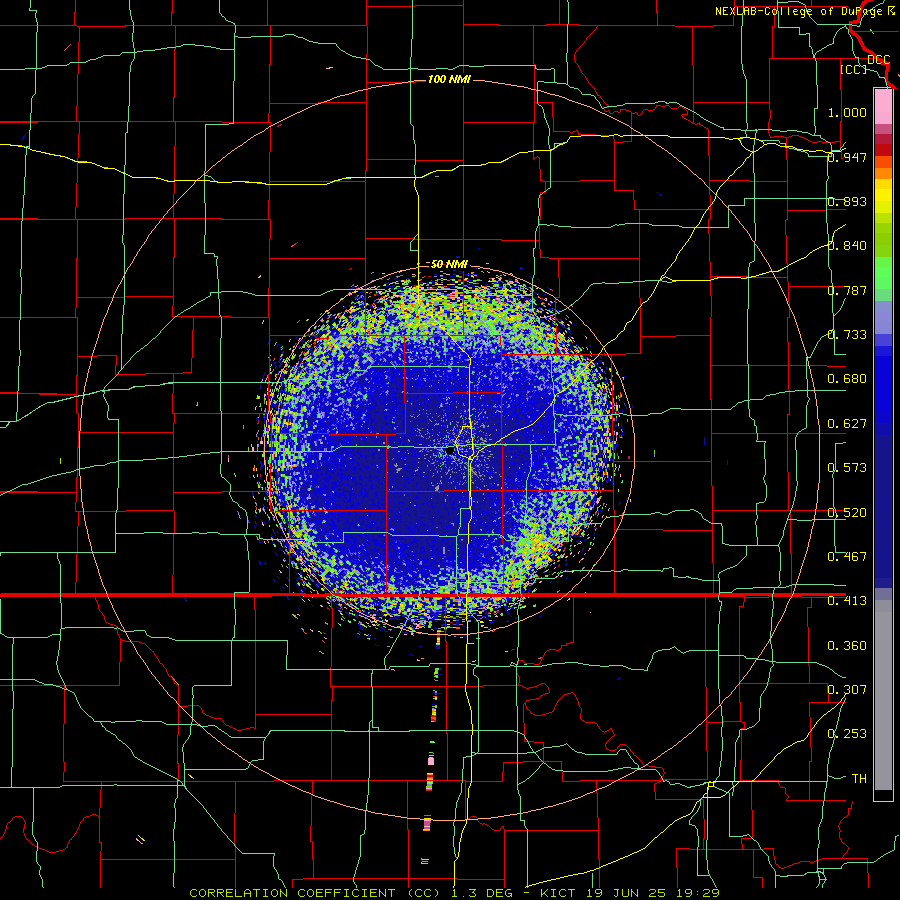
Task: Click the 1.000 scale value
Action: point(847,112)
